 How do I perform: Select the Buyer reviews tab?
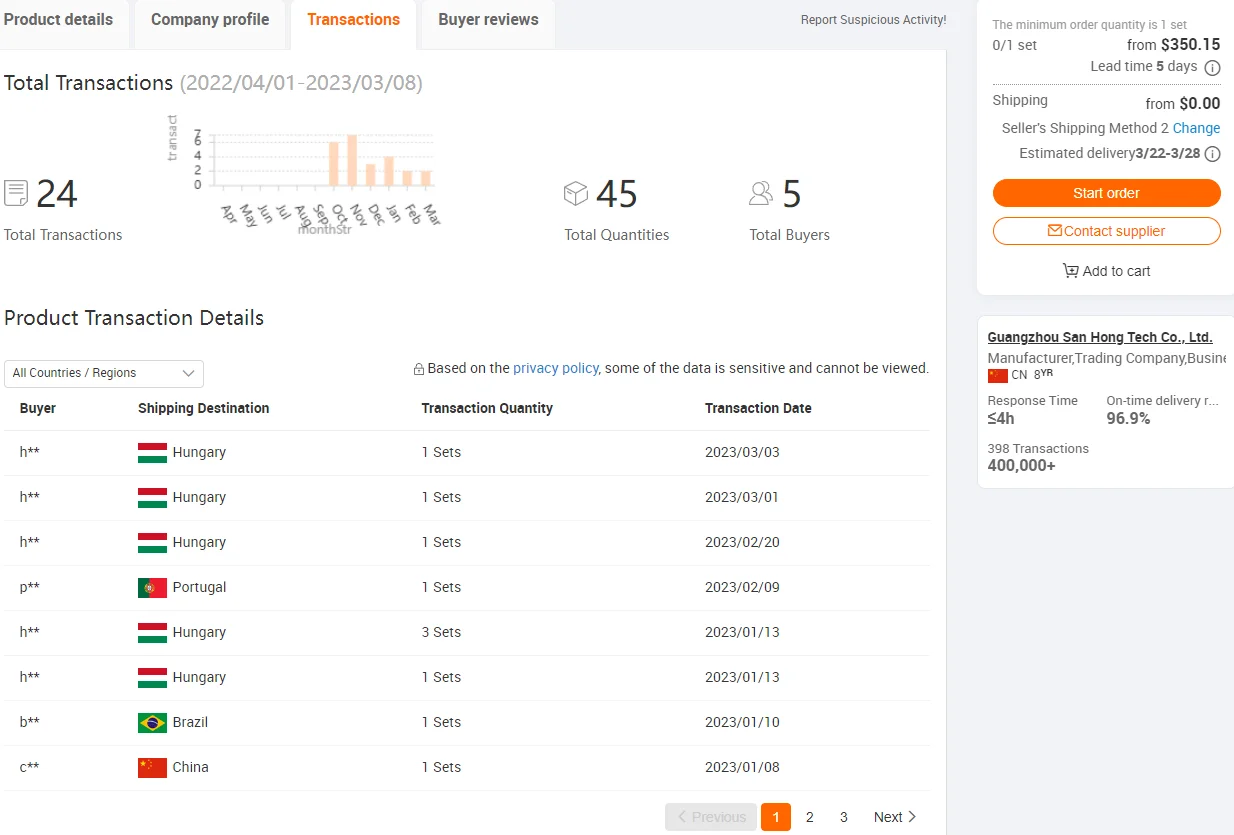coord(488,20)
